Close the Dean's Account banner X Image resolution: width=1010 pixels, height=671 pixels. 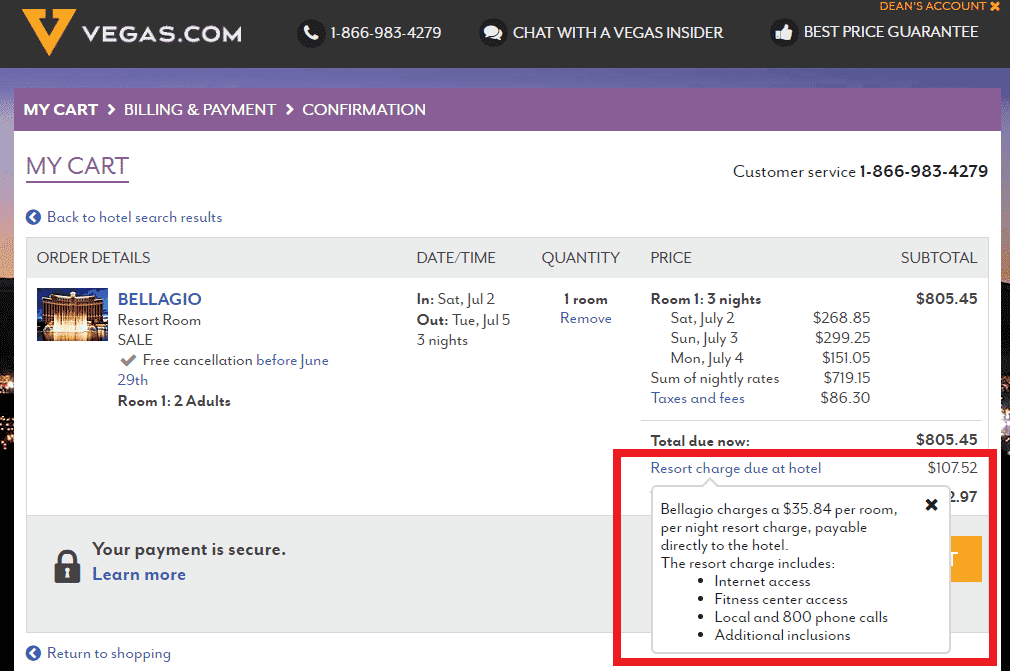994,7
